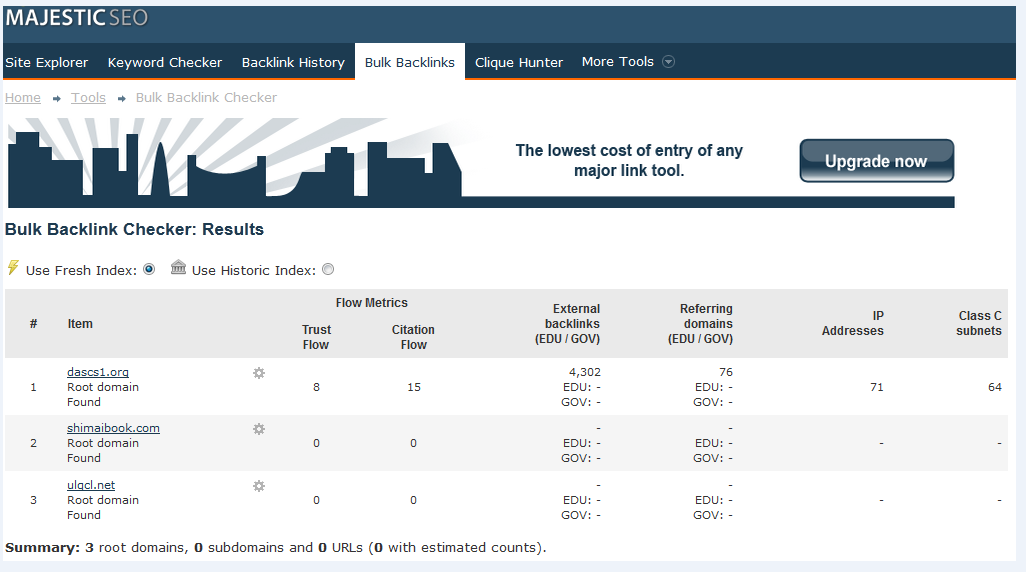Click the lightning Fresh Index icon
This screenshot has height=572, width=1026.
[13, 268]
